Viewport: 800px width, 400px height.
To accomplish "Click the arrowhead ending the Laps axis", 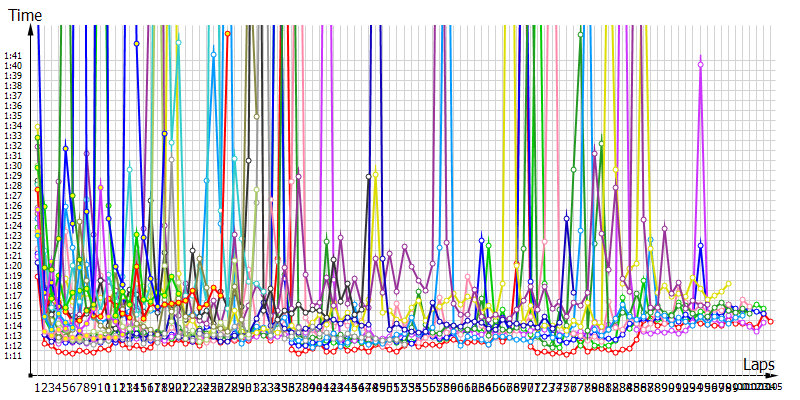I will [774, 378].
